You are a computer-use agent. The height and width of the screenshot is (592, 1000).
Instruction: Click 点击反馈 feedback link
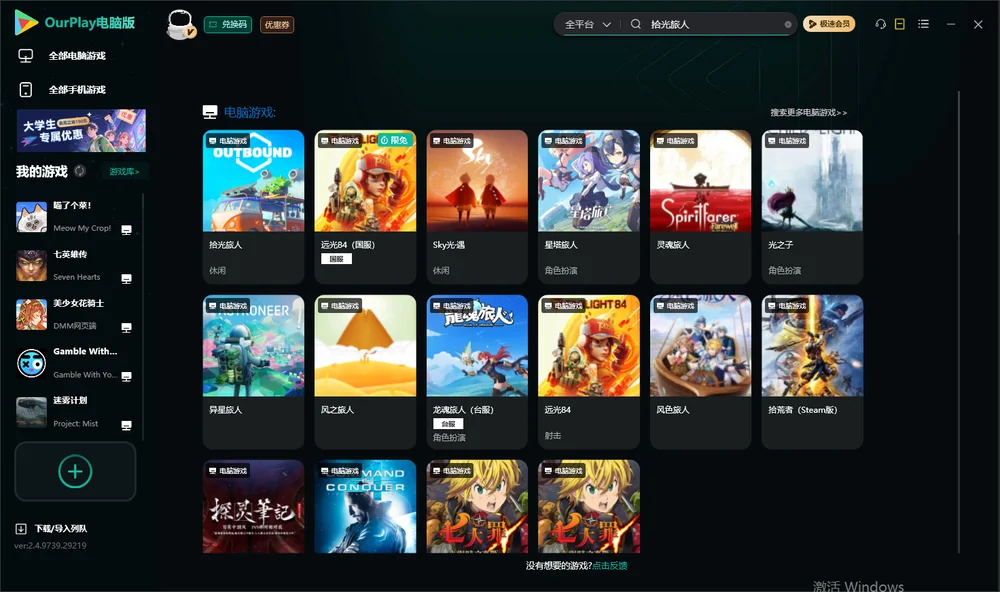(610, 566)
